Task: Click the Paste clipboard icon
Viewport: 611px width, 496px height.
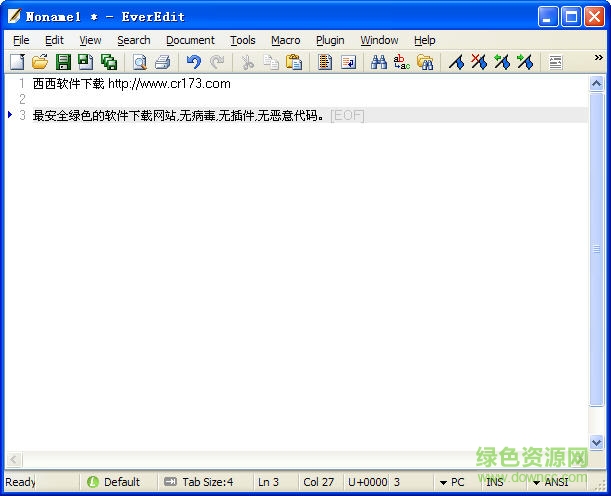Action: pos(294,62)
